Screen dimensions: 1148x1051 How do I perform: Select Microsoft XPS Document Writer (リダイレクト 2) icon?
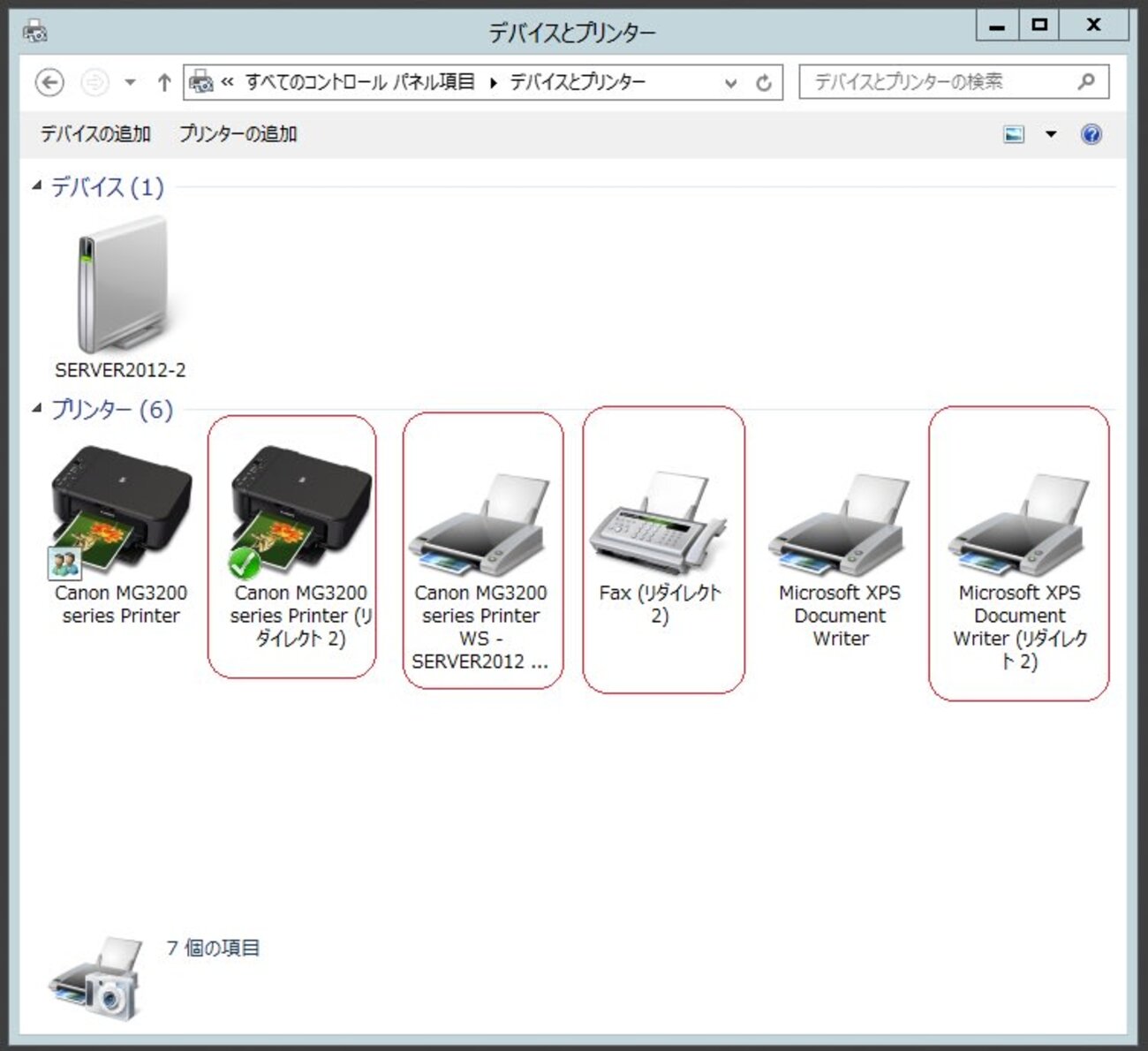click(x=1019, y=525)
